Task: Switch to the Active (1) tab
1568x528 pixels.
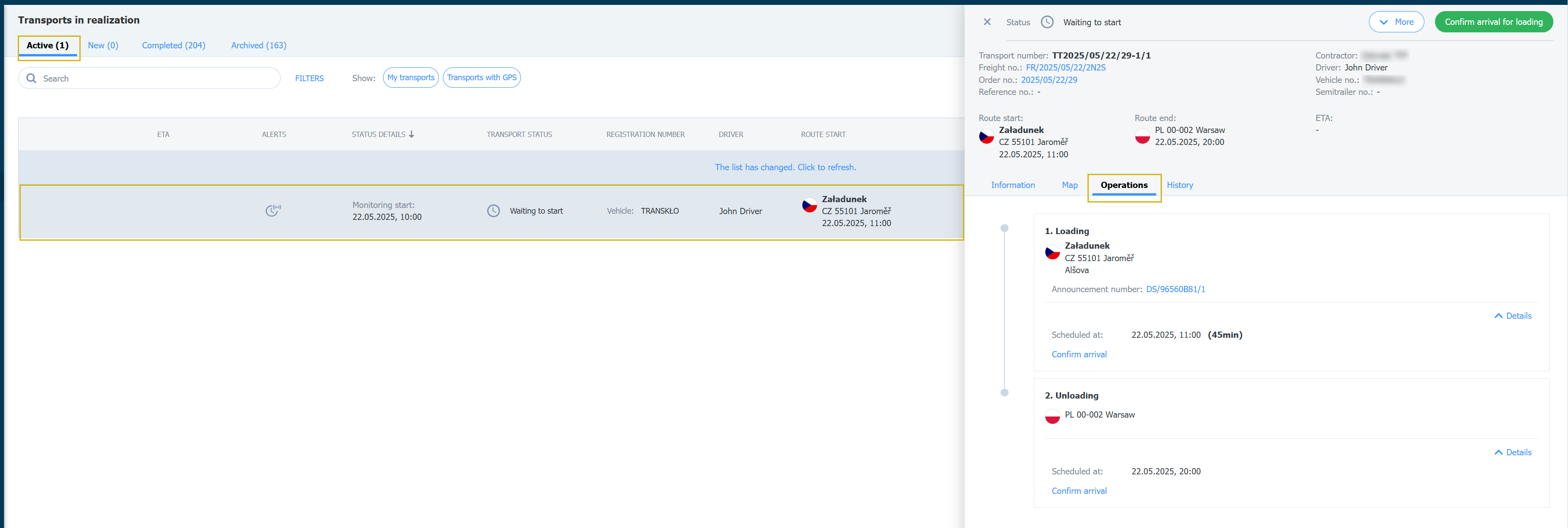Action: 47,46
